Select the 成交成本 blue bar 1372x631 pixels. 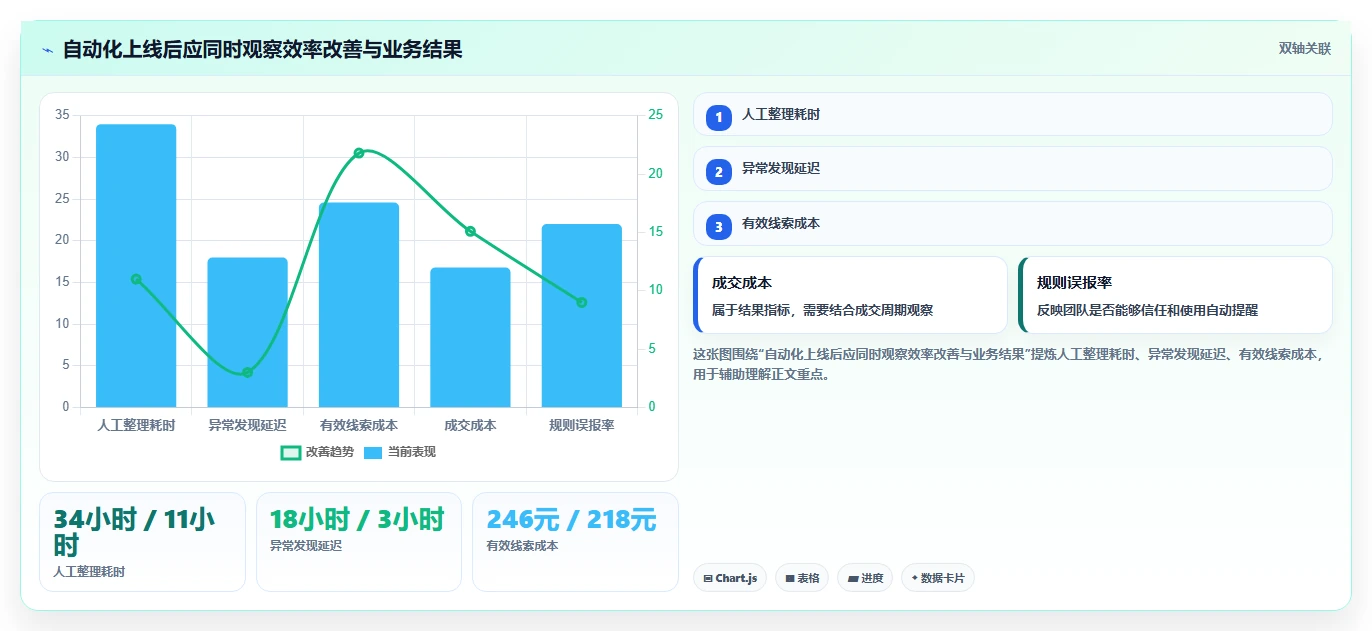tap(470, 337)
